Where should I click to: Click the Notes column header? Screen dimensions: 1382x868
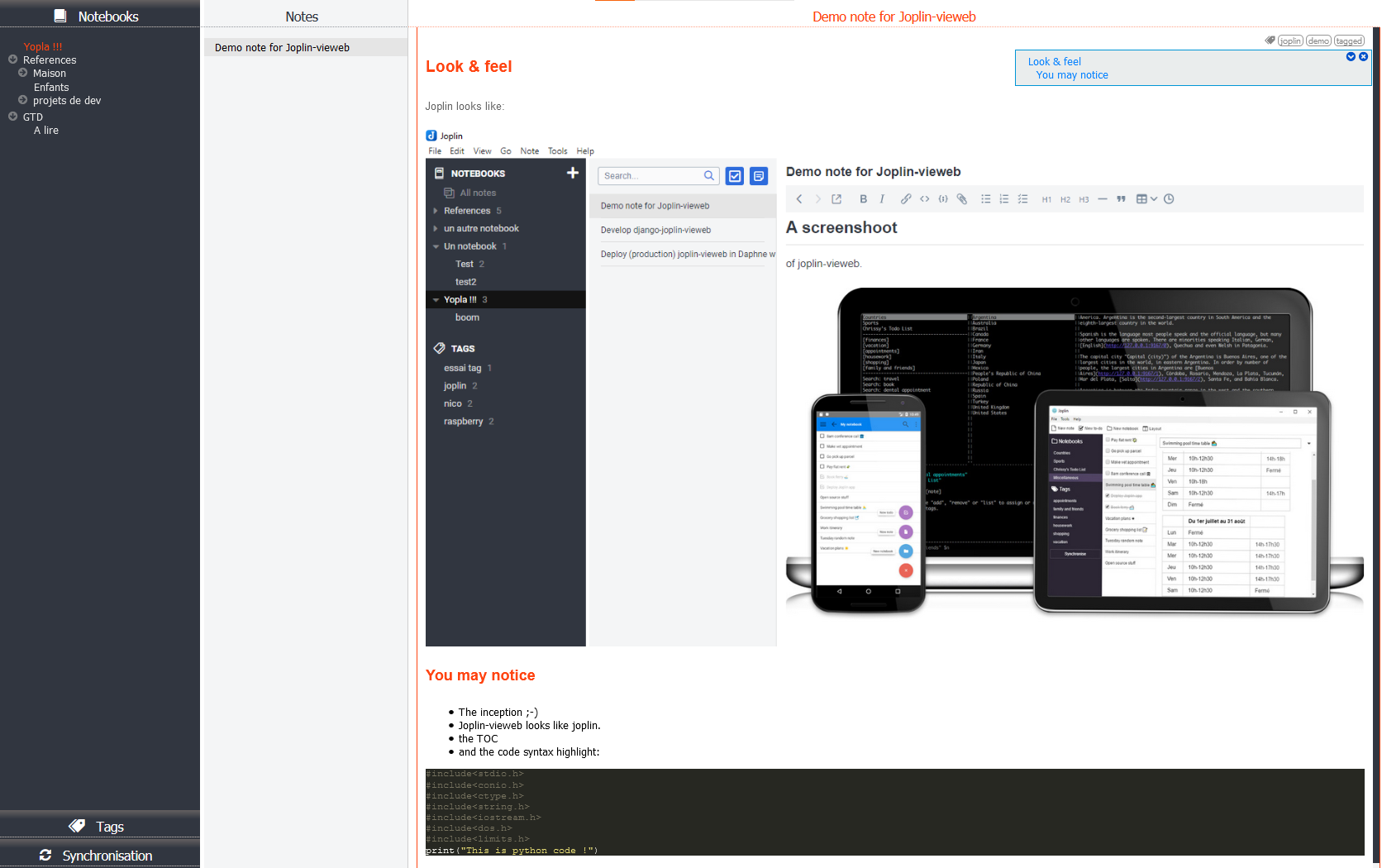302,16
